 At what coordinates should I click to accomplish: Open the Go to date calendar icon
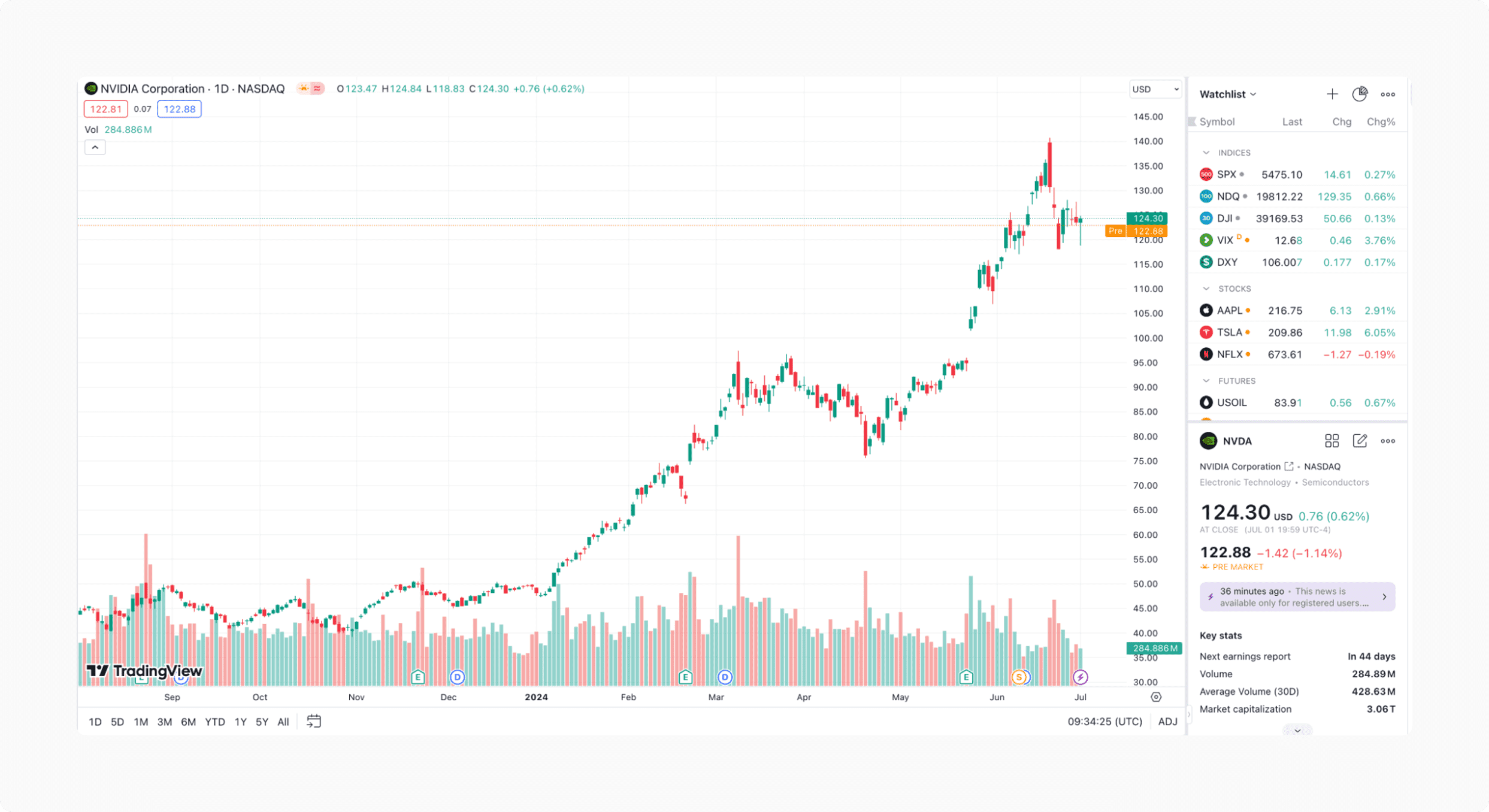pos(314,721)
